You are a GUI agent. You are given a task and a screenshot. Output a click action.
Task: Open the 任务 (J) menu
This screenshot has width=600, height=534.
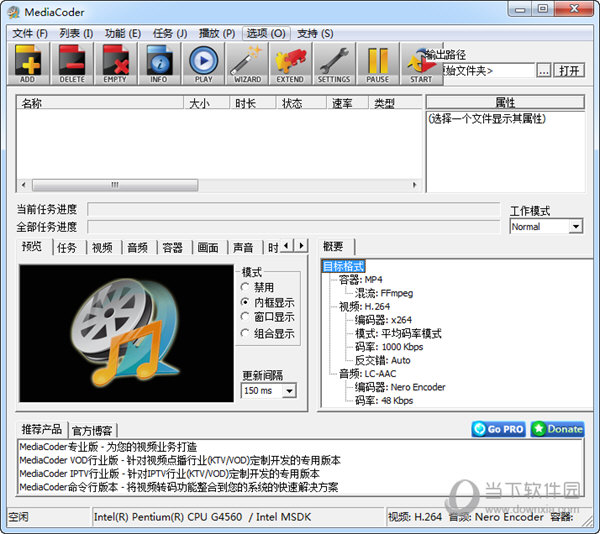click(x=170, y=34)
